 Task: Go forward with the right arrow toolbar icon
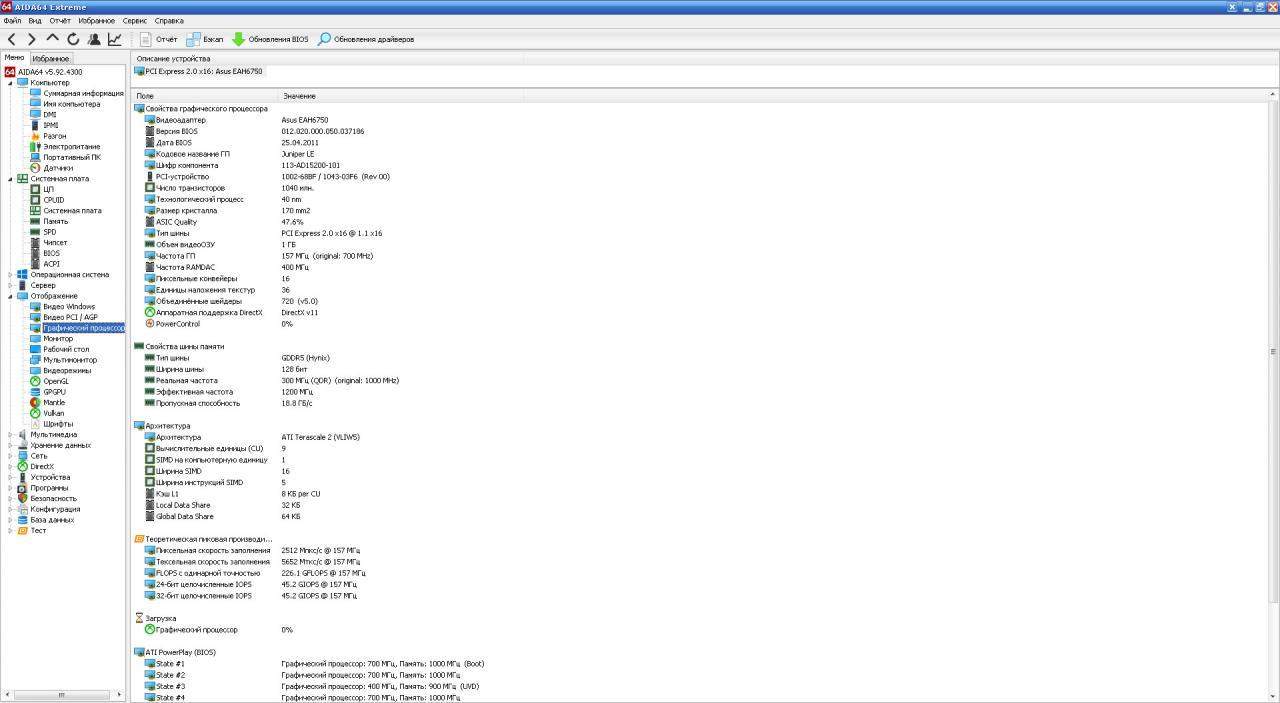click(x=32, y=39)
